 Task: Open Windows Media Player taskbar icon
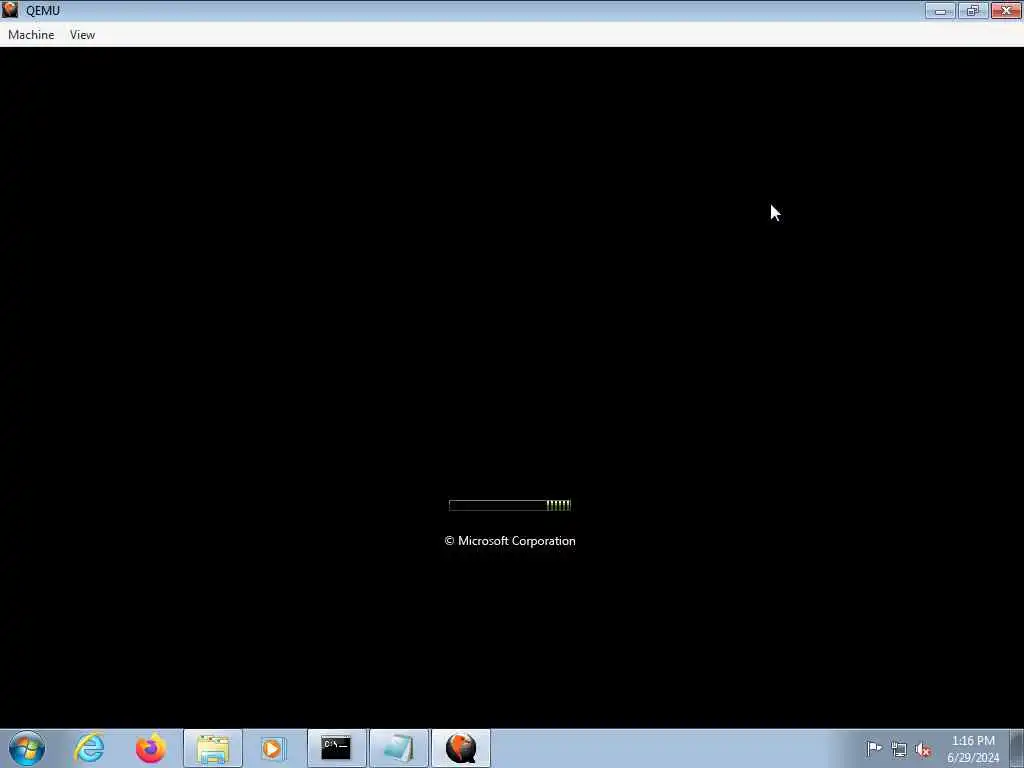pos(274,748)
